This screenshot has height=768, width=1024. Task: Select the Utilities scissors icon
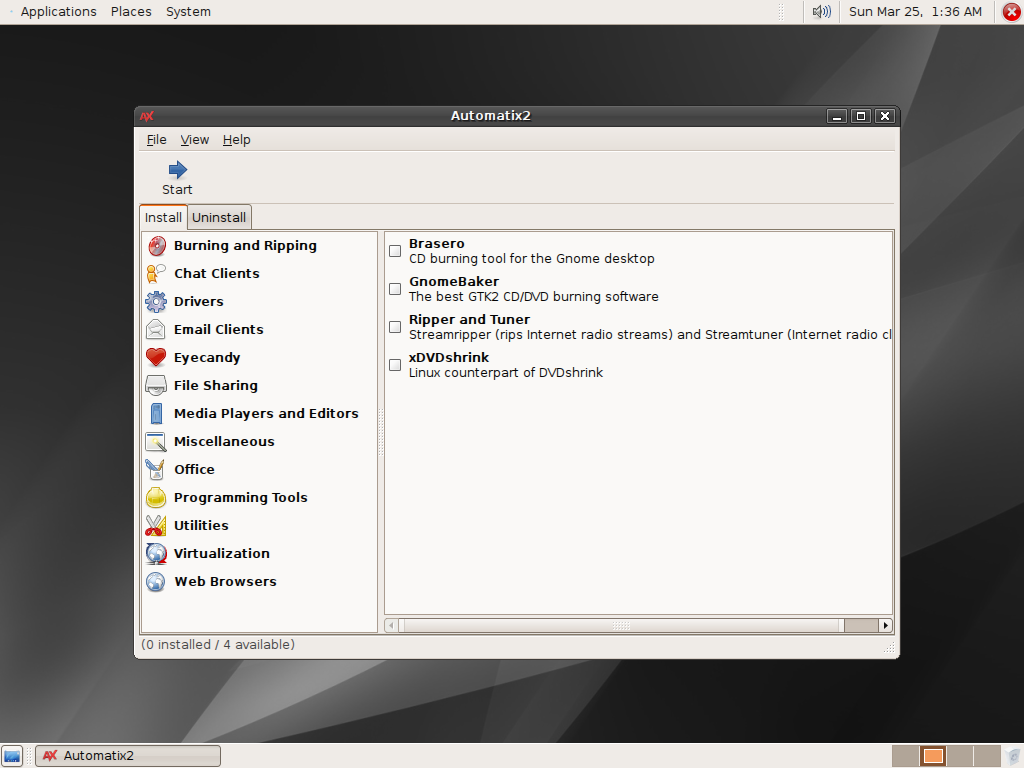[x=156, y=525]
